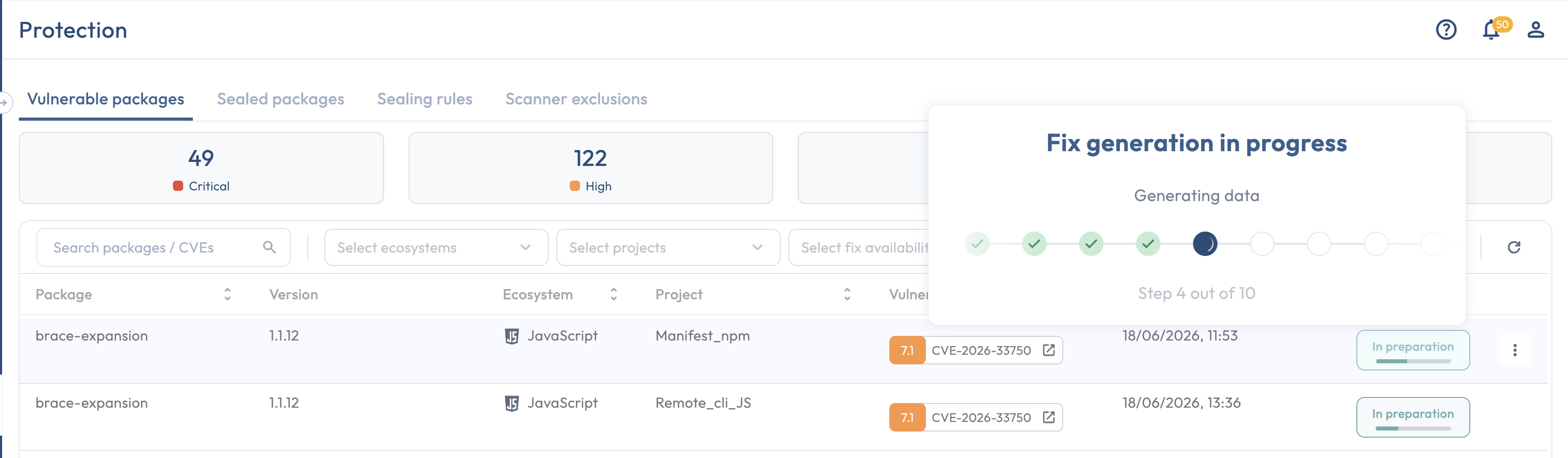Open Select ecosystems dropdown
The image size is (1568, 458).
(436, 247)
